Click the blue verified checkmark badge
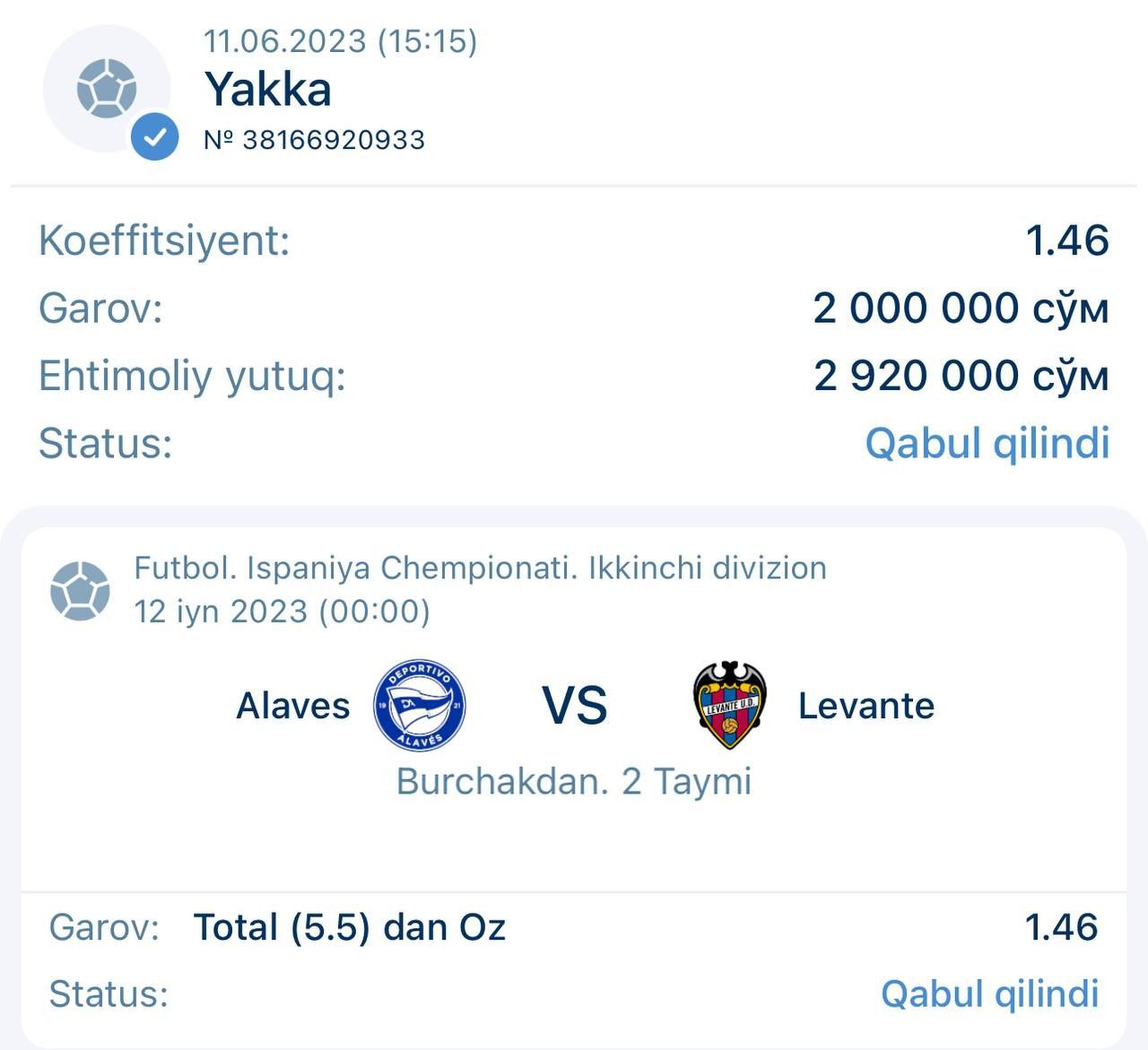This screenshot has height=1050, width=1148. pos(154,137)
